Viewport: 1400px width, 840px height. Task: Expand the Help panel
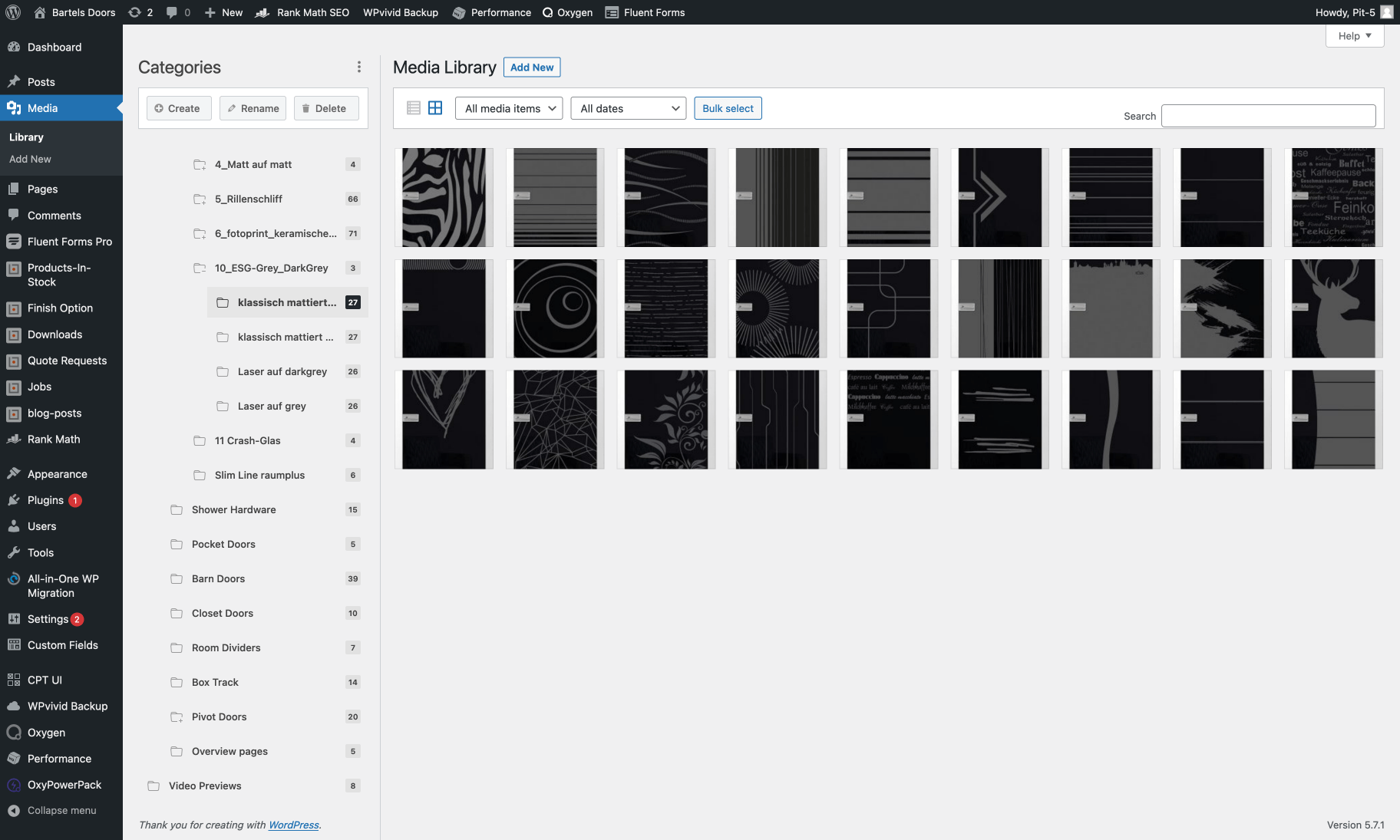pos(1354,36)
